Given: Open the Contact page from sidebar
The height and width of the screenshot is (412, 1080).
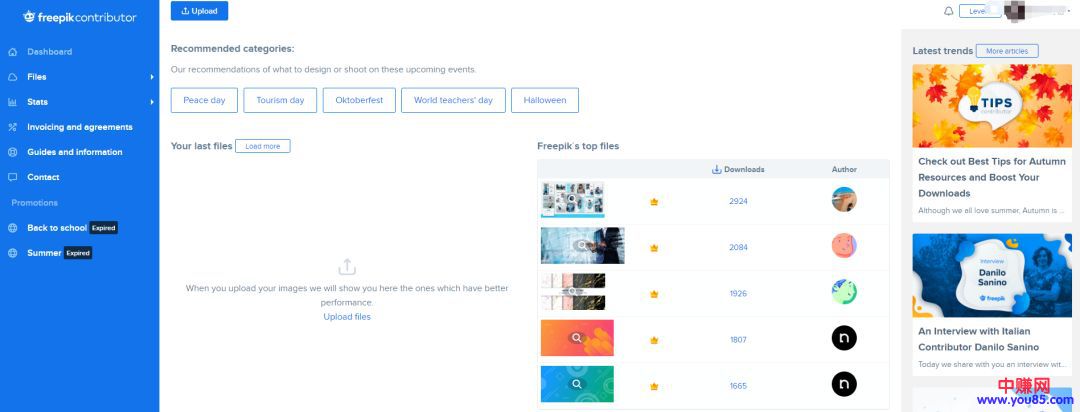Looking at the screenshot, I should pos(43,177).
